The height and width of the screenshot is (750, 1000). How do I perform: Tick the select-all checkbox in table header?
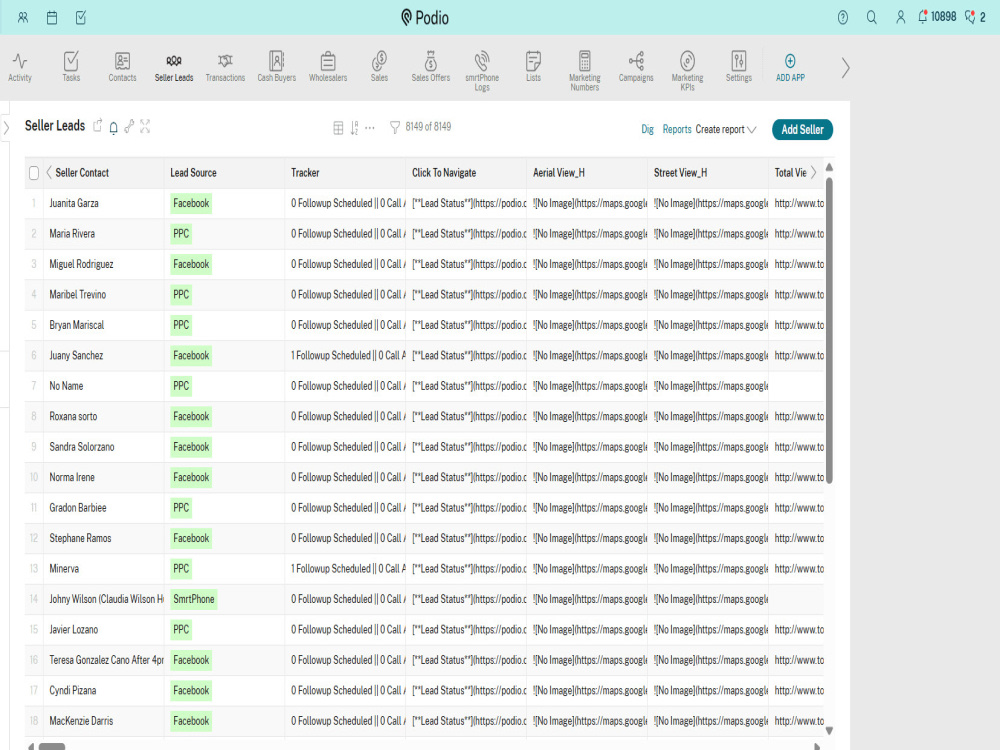click(x=34, y=173)
